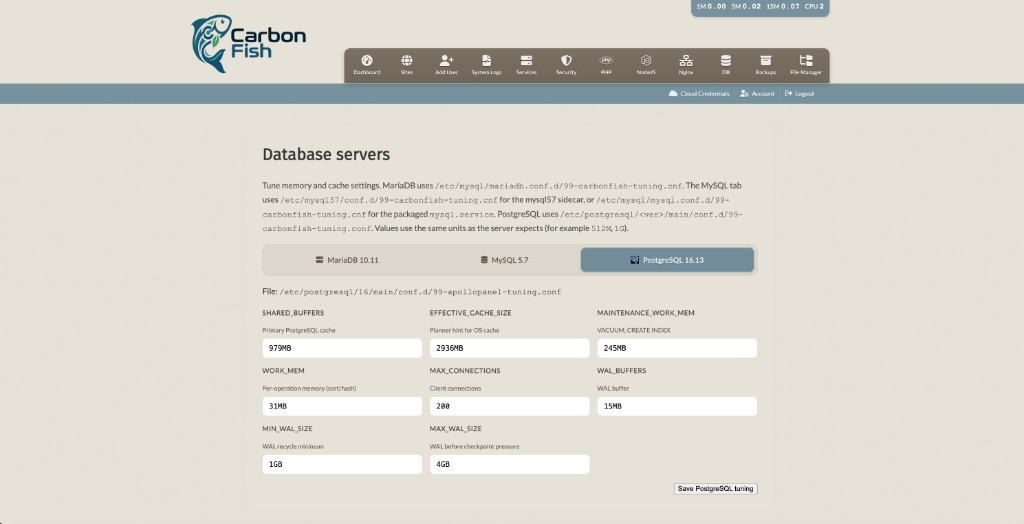Viewport: 1024px width, 524px height.
Task: Click the MAX_WAL_SIZE label
Action: pyautogui.click(x=456, y=429)
